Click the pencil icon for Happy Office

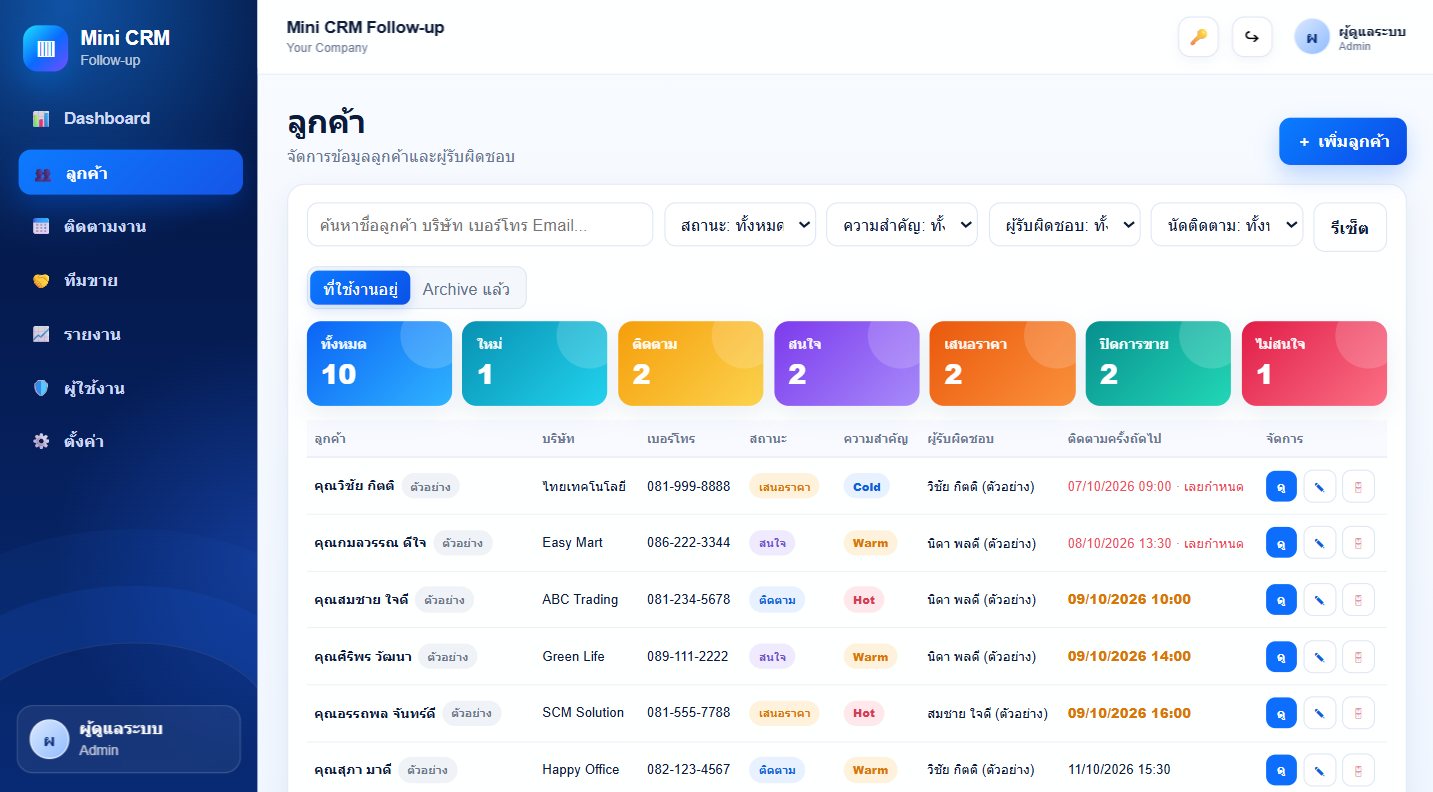tap(1320, 770)
